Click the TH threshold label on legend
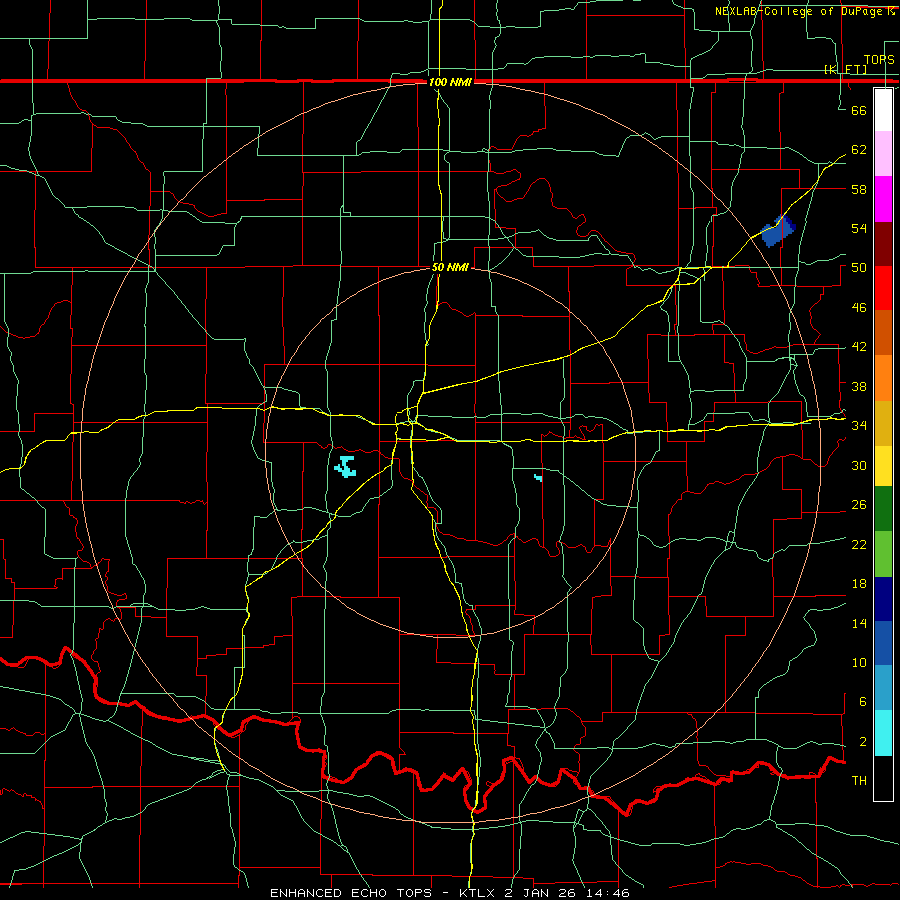Viewport: 900px width, 900px height. (x=859, y=781)
